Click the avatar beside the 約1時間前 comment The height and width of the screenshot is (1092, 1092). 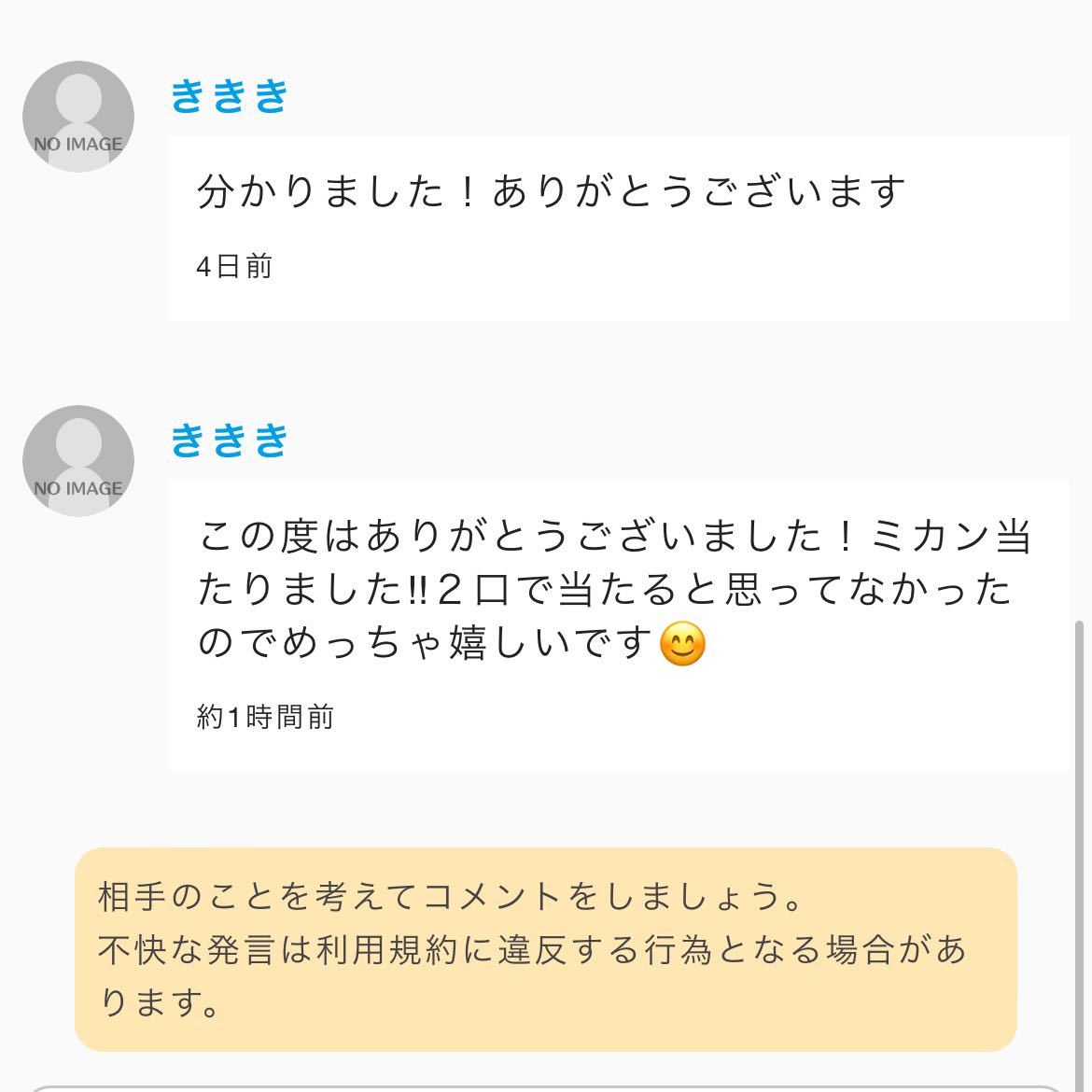pos(78,461)
